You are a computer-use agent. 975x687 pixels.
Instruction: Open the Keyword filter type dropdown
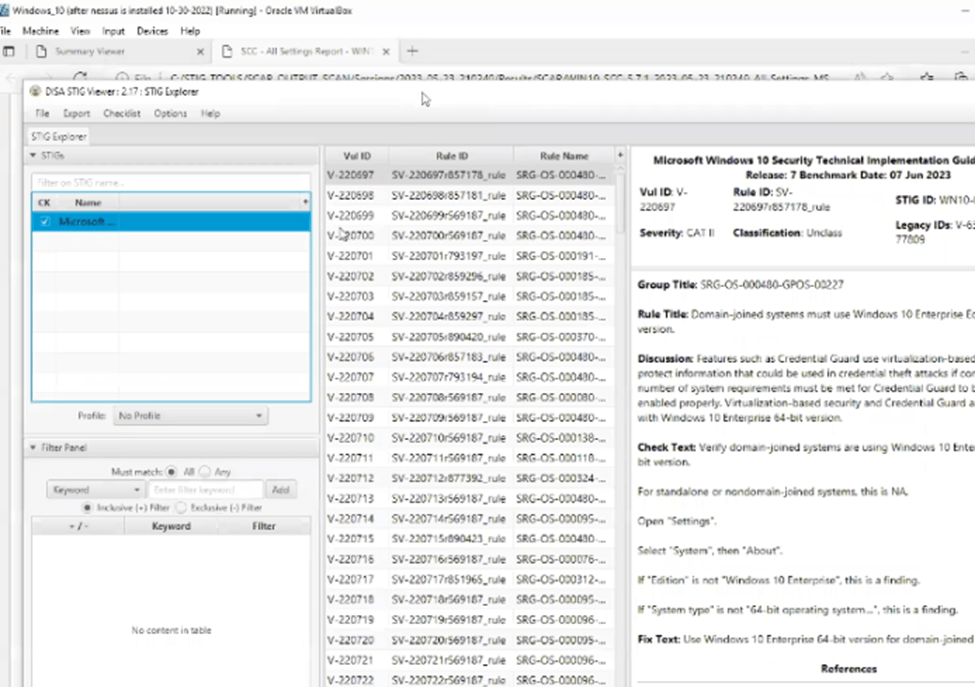tap(95, 490)
